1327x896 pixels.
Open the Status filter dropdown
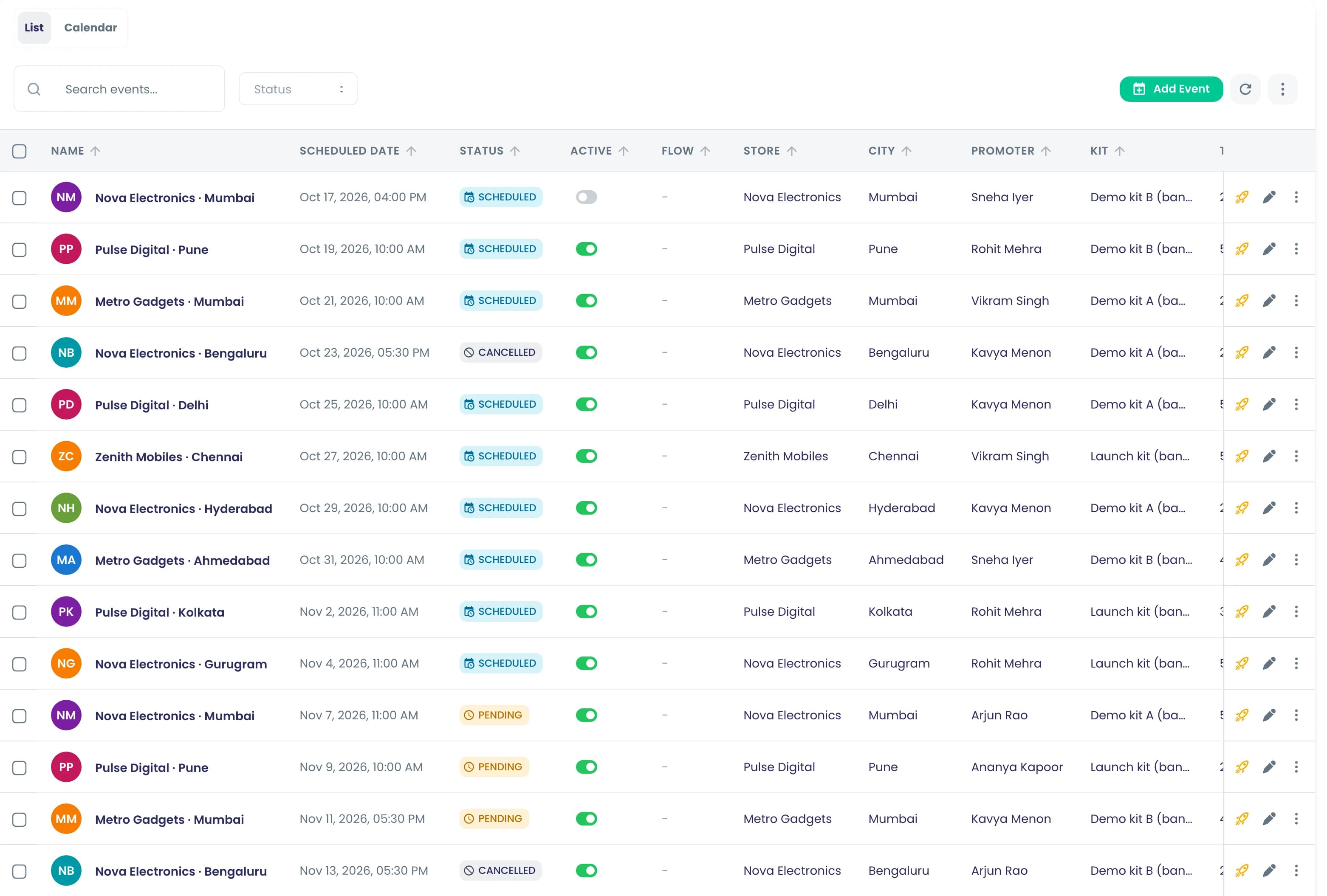298,89
